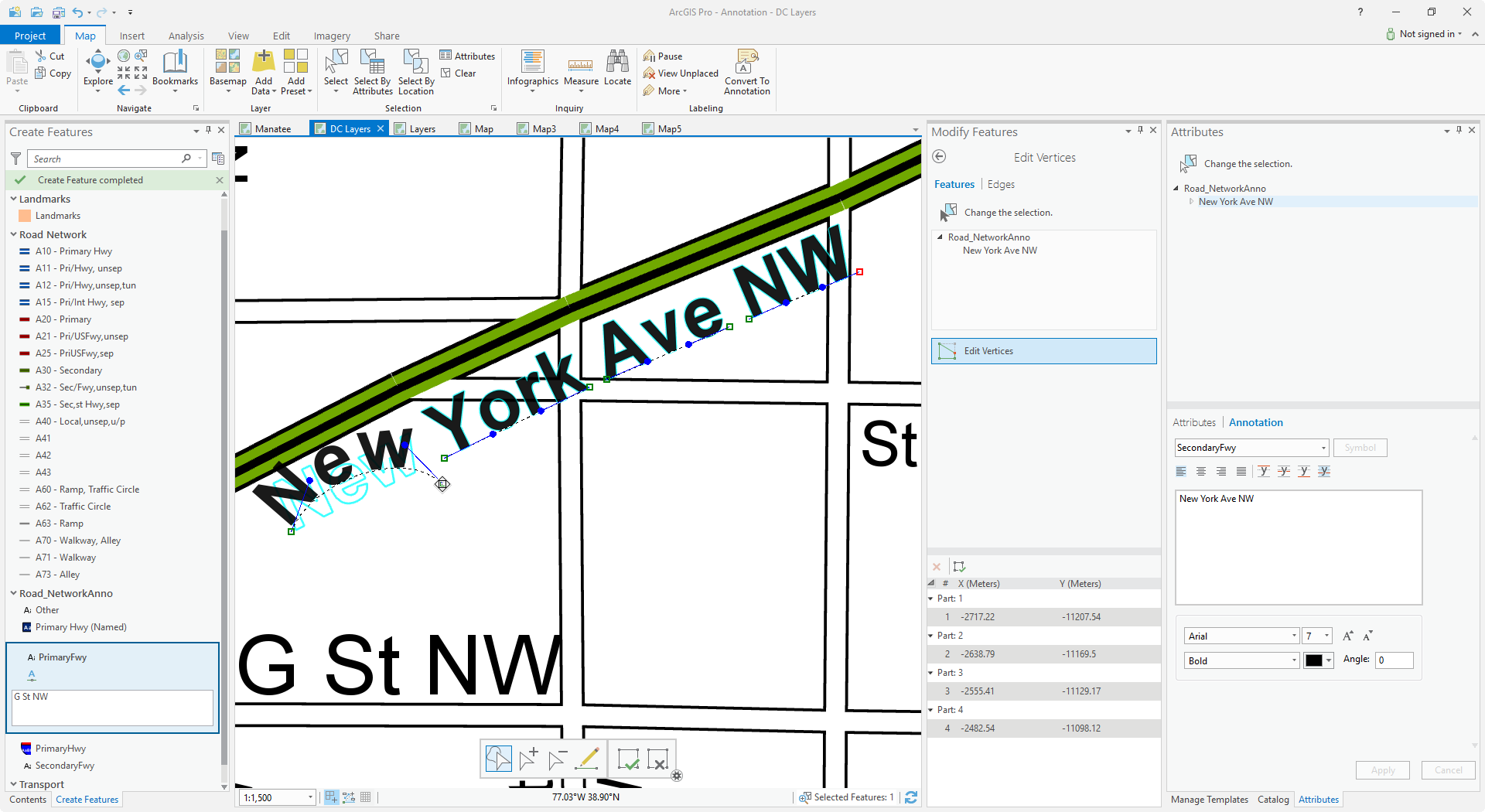Toggle snapping in the status bar

tap(331, 797)
